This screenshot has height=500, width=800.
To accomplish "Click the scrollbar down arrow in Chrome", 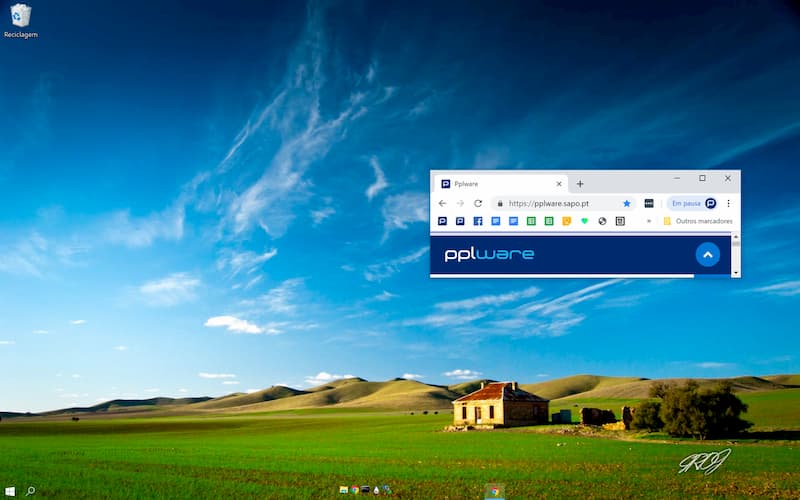I will 736,273.
